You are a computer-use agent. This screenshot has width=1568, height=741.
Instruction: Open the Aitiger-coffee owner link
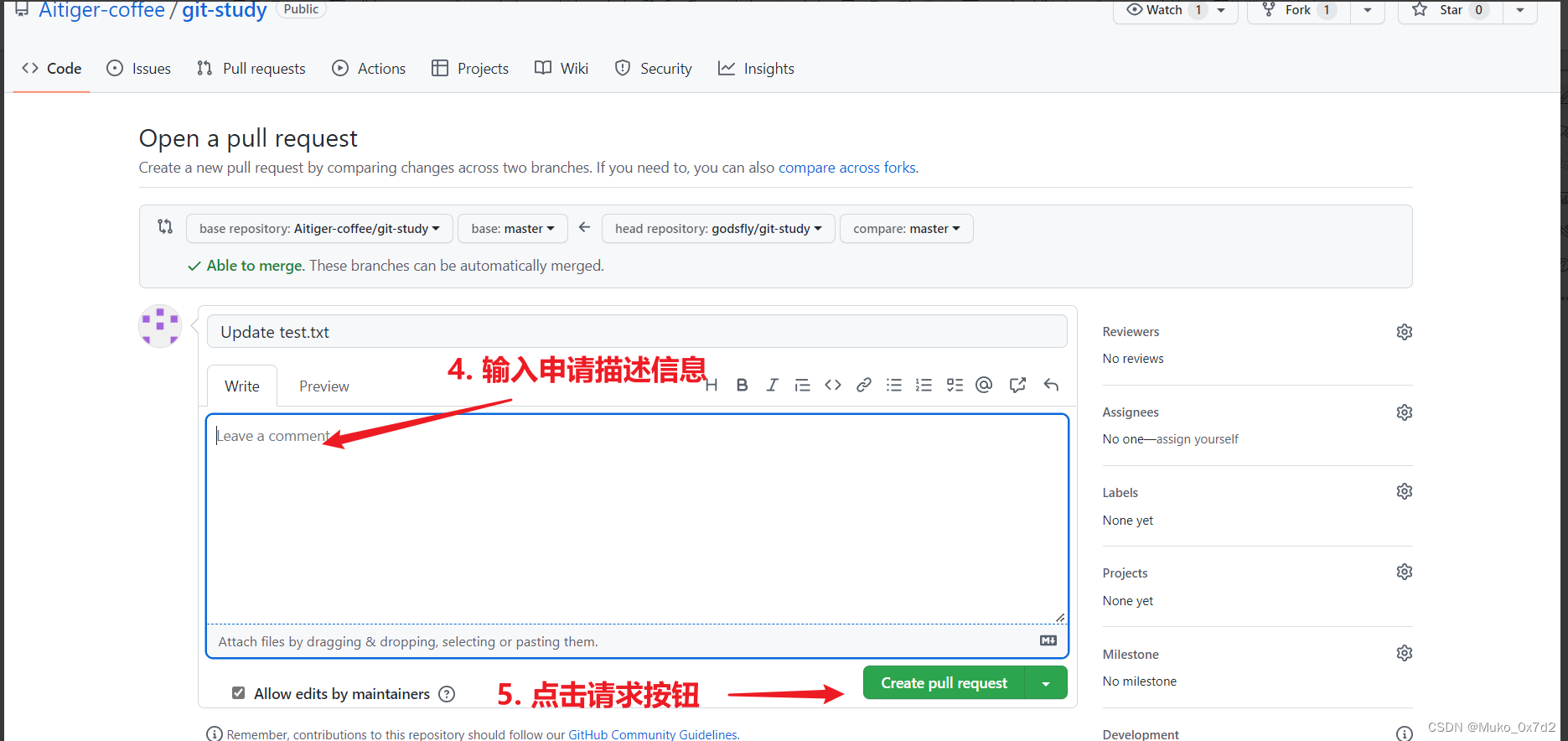101,10
